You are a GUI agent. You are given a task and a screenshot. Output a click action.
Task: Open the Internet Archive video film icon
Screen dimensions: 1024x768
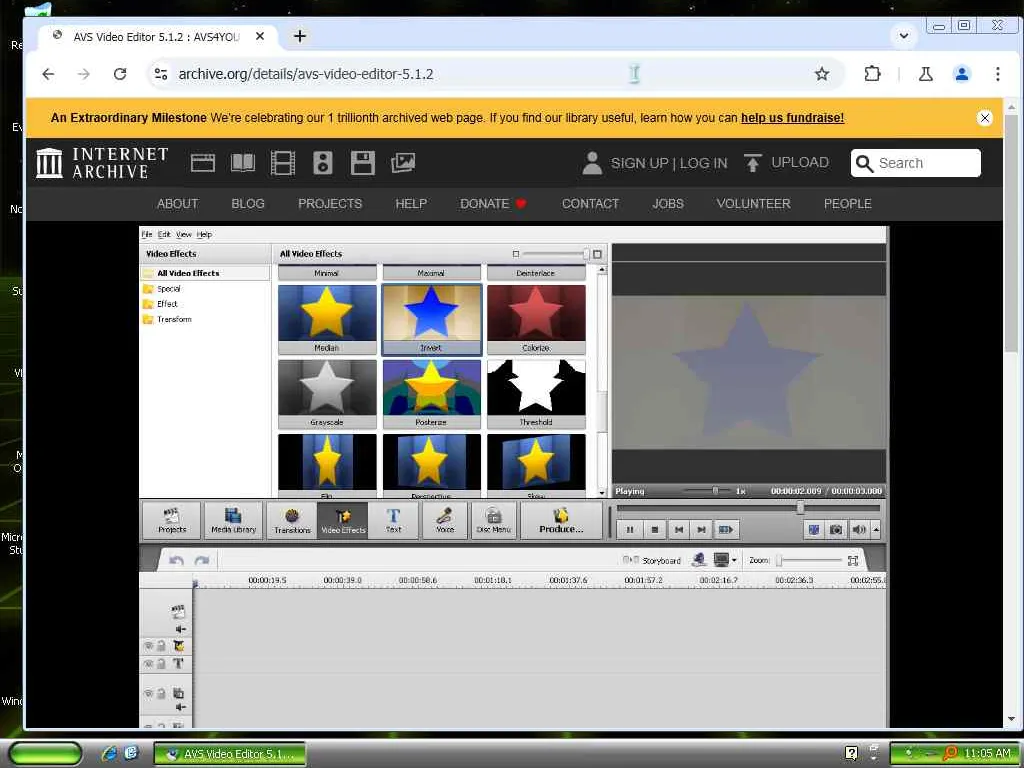[x=283, y=163]
